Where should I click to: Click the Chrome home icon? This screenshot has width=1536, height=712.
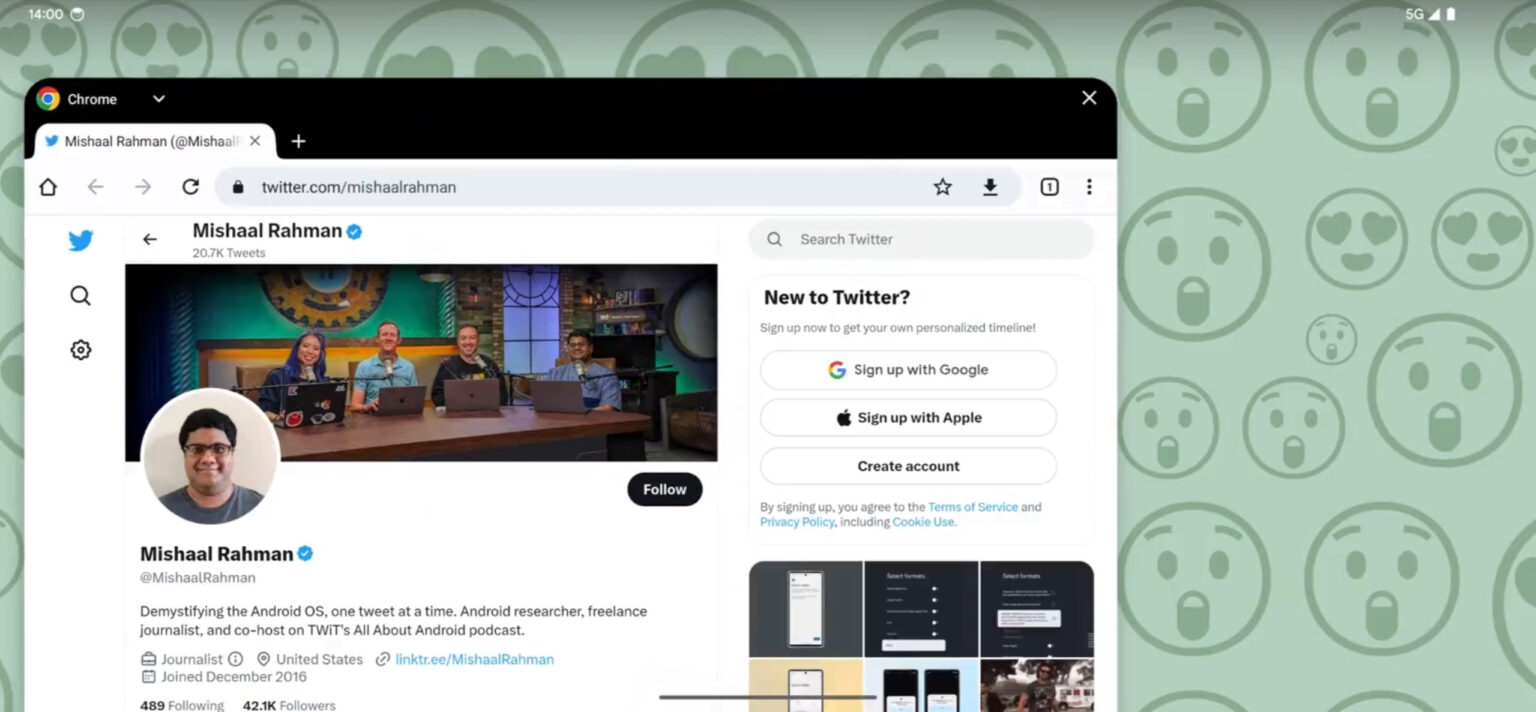coord(47,186)
